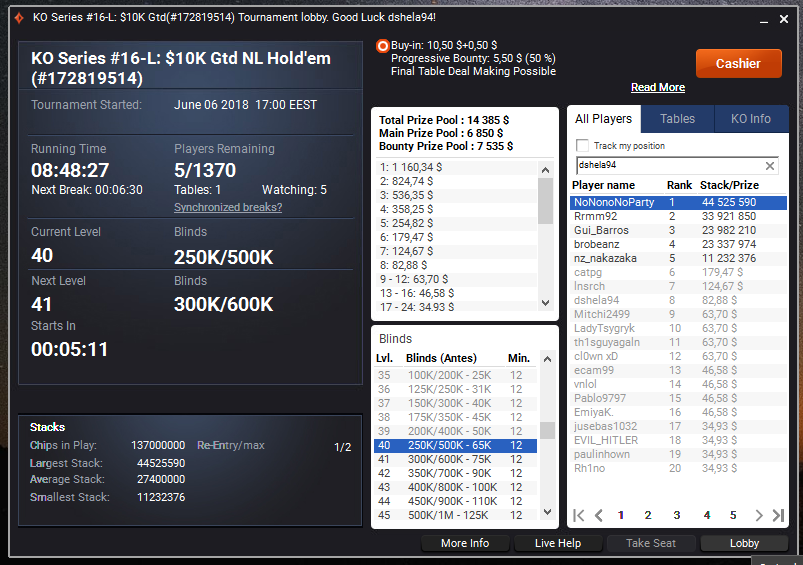Return to the Lobby
This screenshot has width=803, height=565.
pyautogui.click(x=744, y=543)
